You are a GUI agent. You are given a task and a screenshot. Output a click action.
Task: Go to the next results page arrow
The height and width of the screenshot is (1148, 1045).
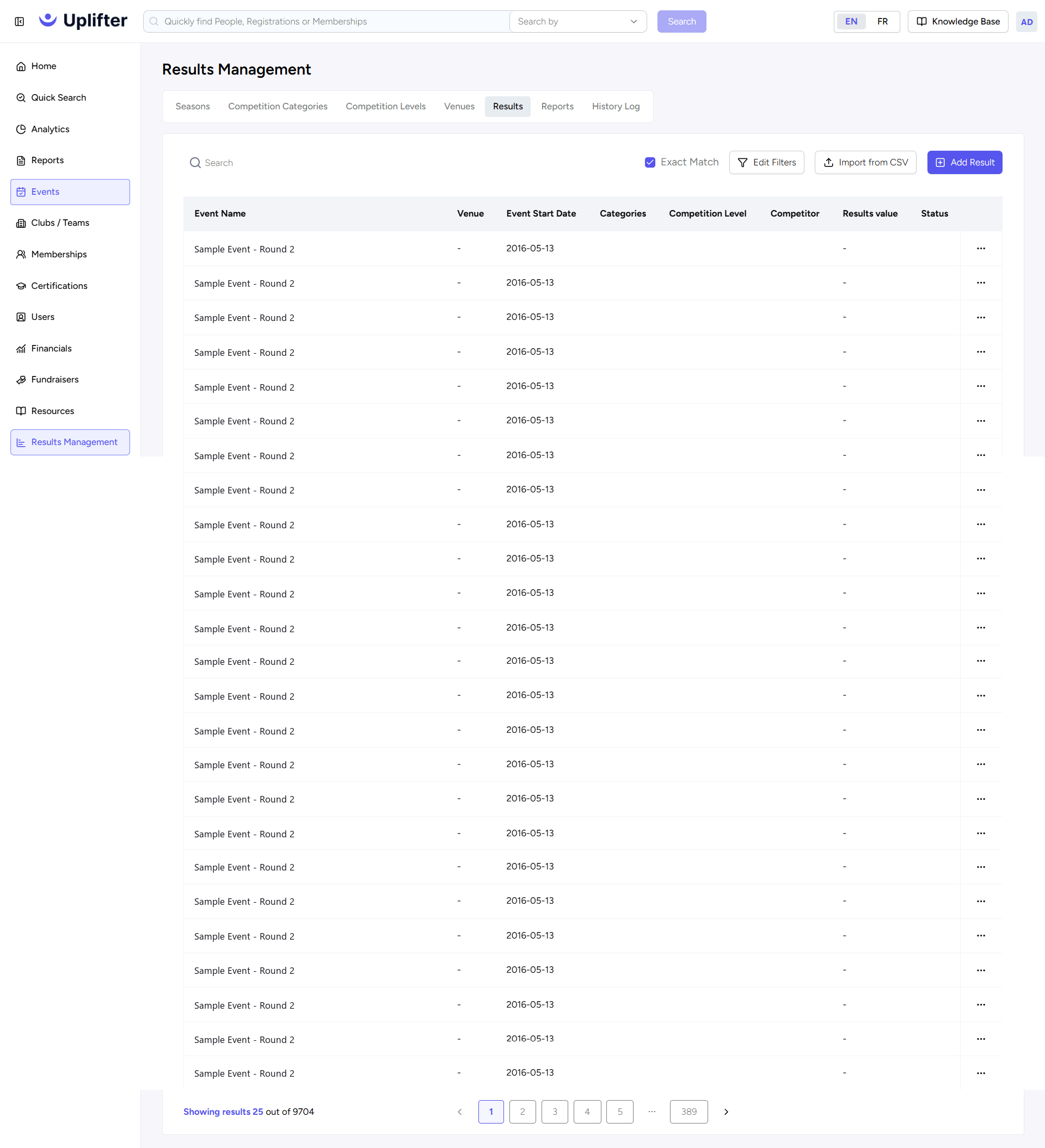click(x=726, y=1112)
